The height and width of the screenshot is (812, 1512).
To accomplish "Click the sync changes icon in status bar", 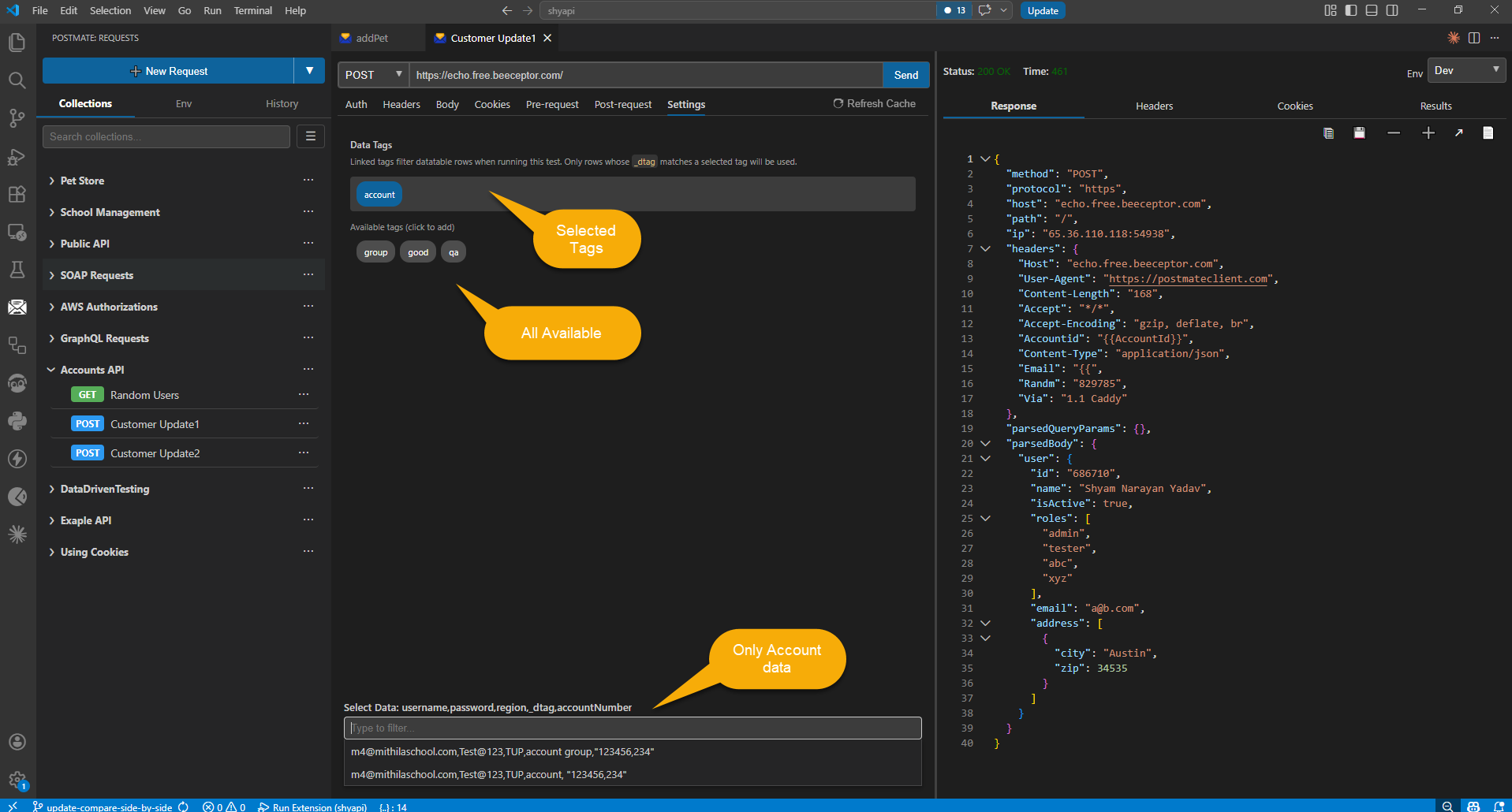I will coord(183,806).
